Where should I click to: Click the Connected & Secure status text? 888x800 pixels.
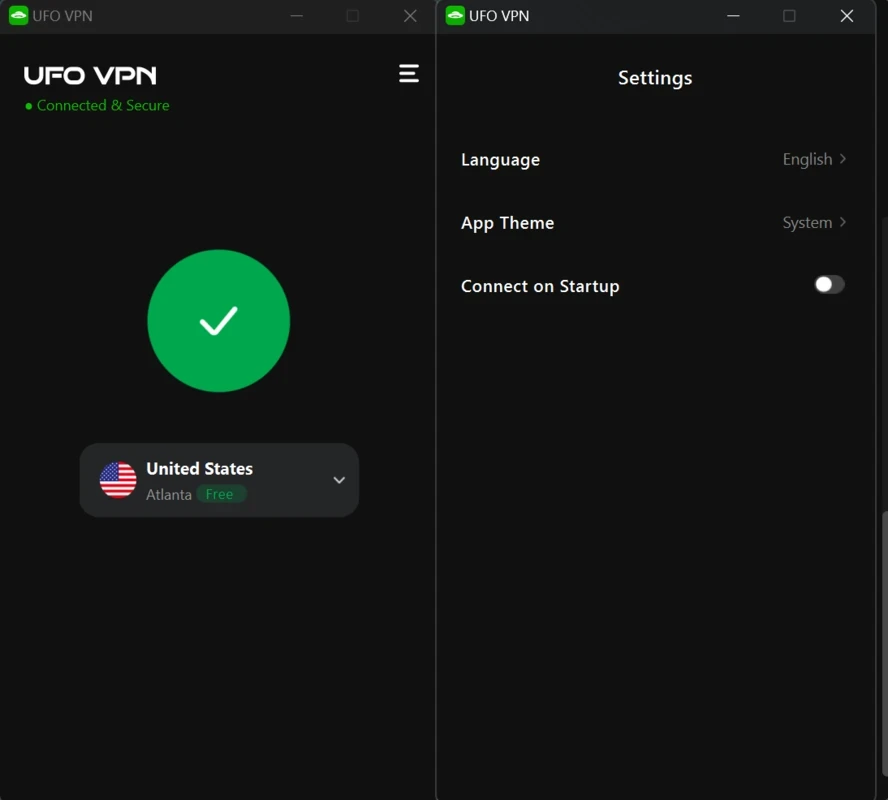103,106
